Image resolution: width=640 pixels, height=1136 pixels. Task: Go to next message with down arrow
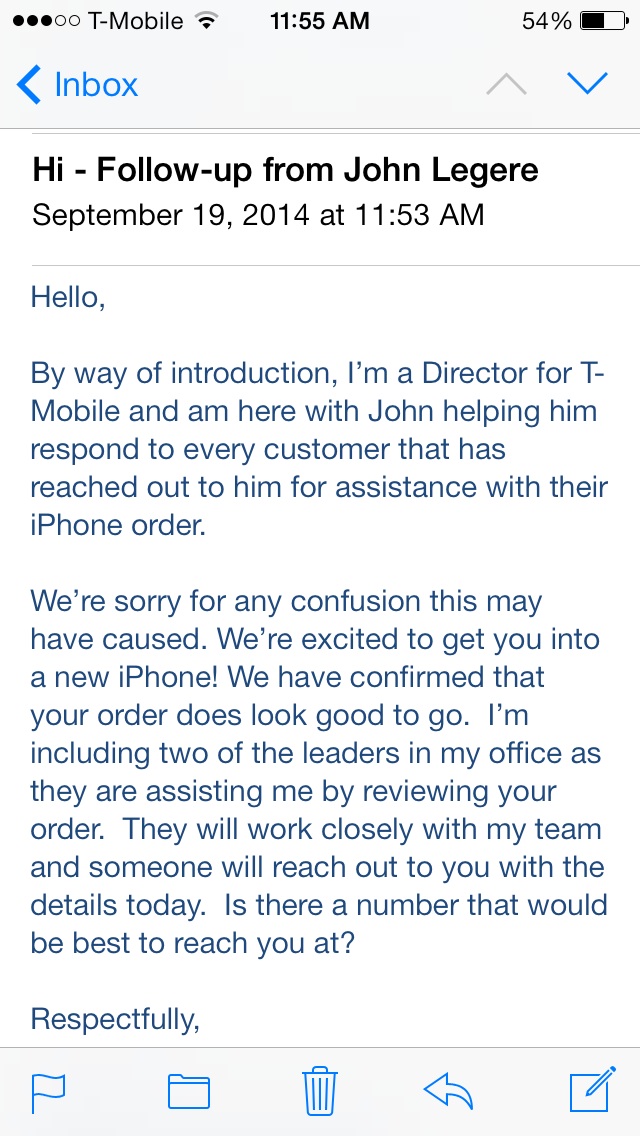point(587,84)
